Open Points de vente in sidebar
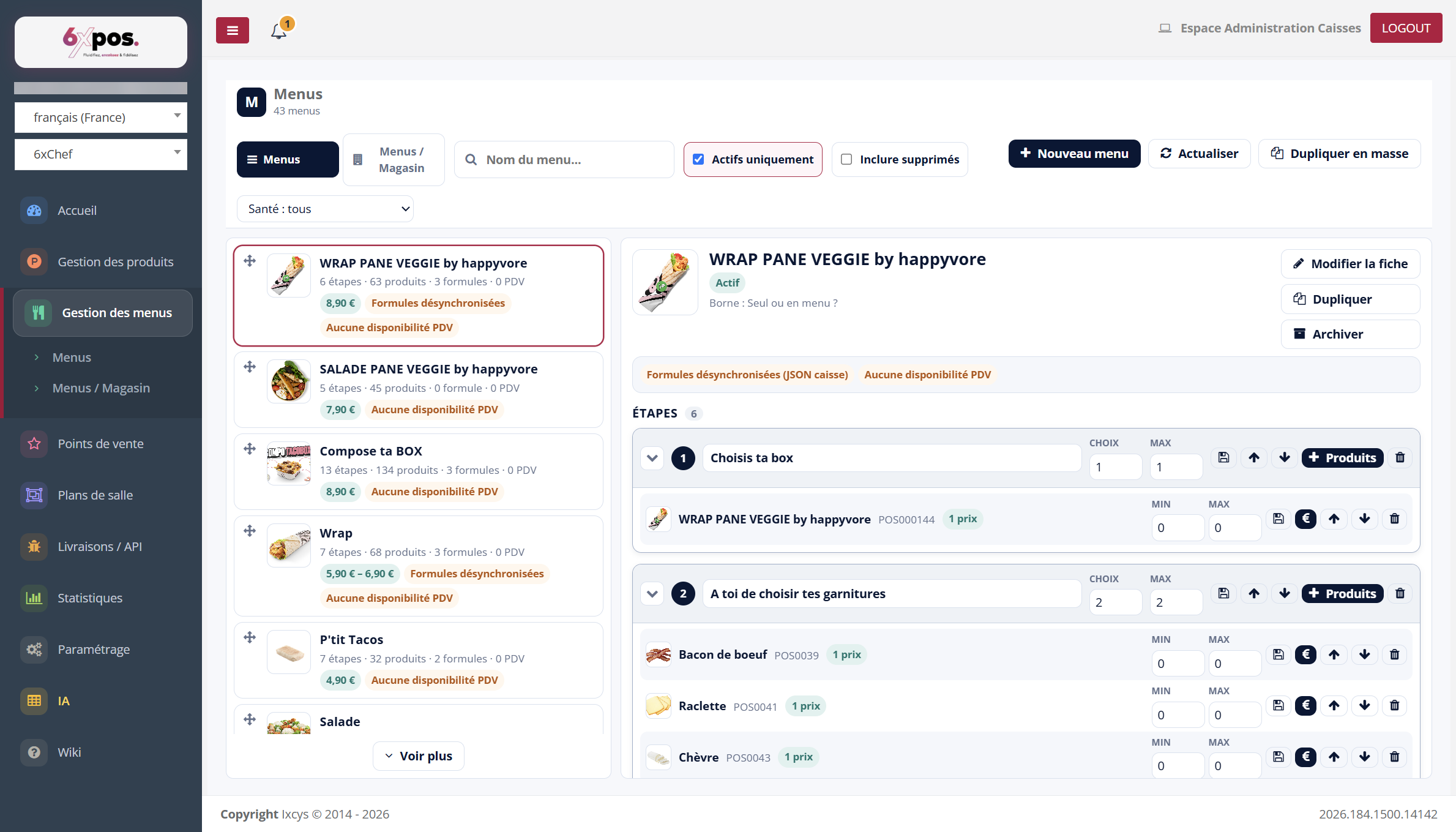The width and height of the screenshot is (1456, 832). coord(100,443)
